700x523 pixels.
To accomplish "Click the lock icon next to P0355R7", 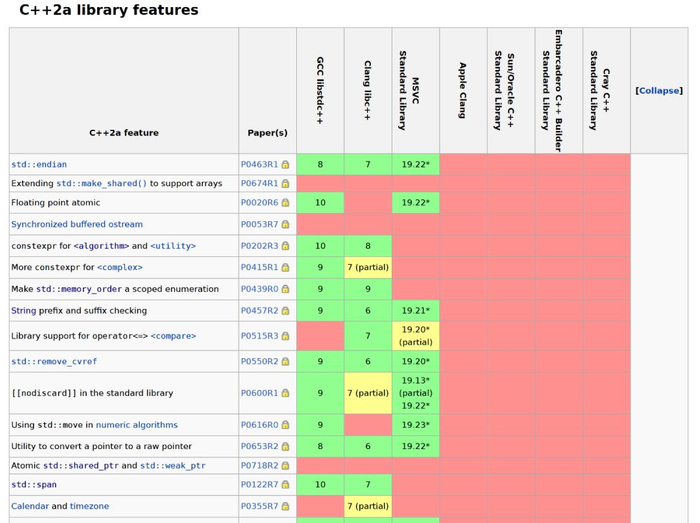I will pos(285,507).
